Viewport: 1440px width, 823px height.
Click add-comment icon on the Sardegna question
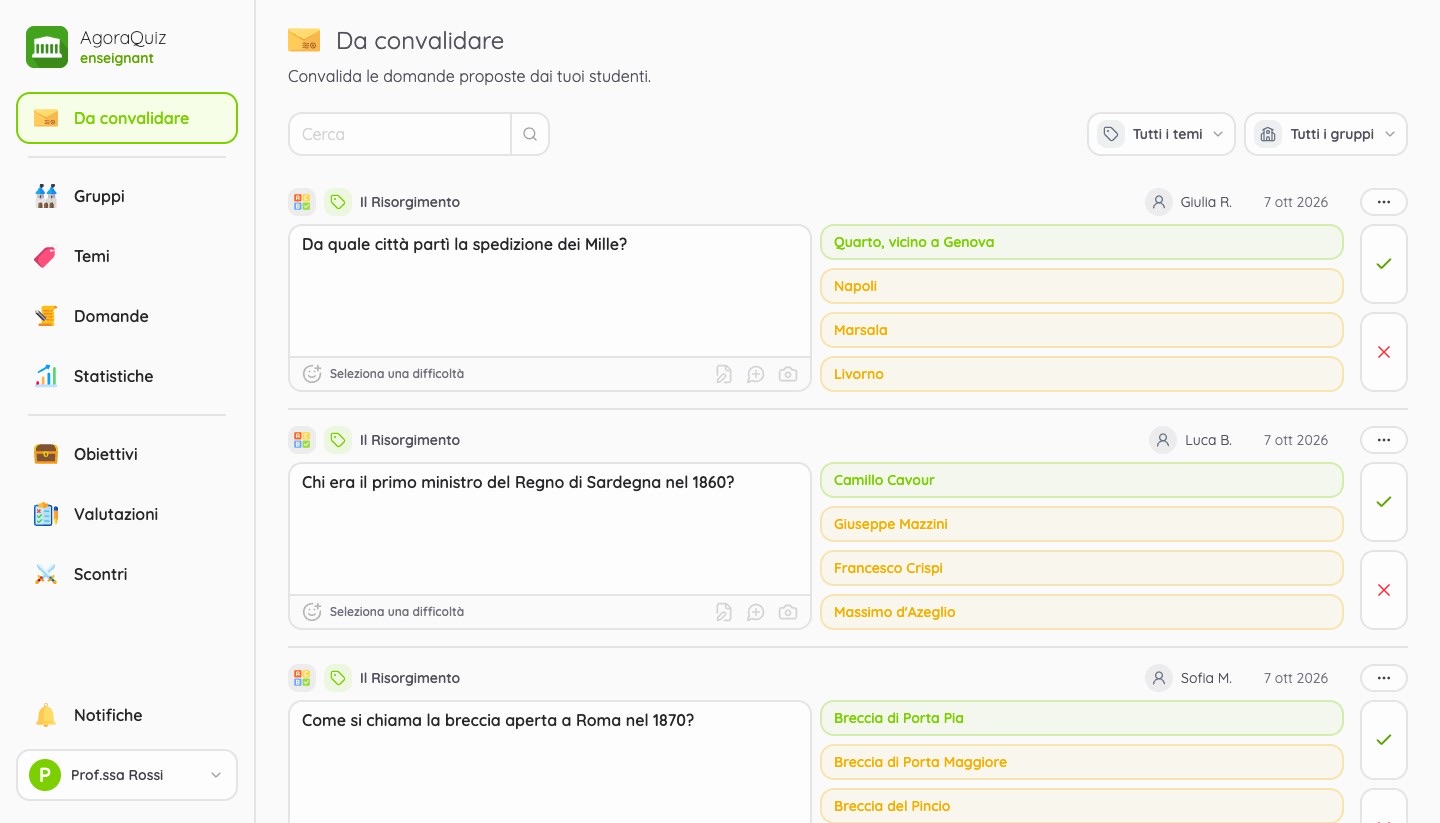(x=756, y=612)
